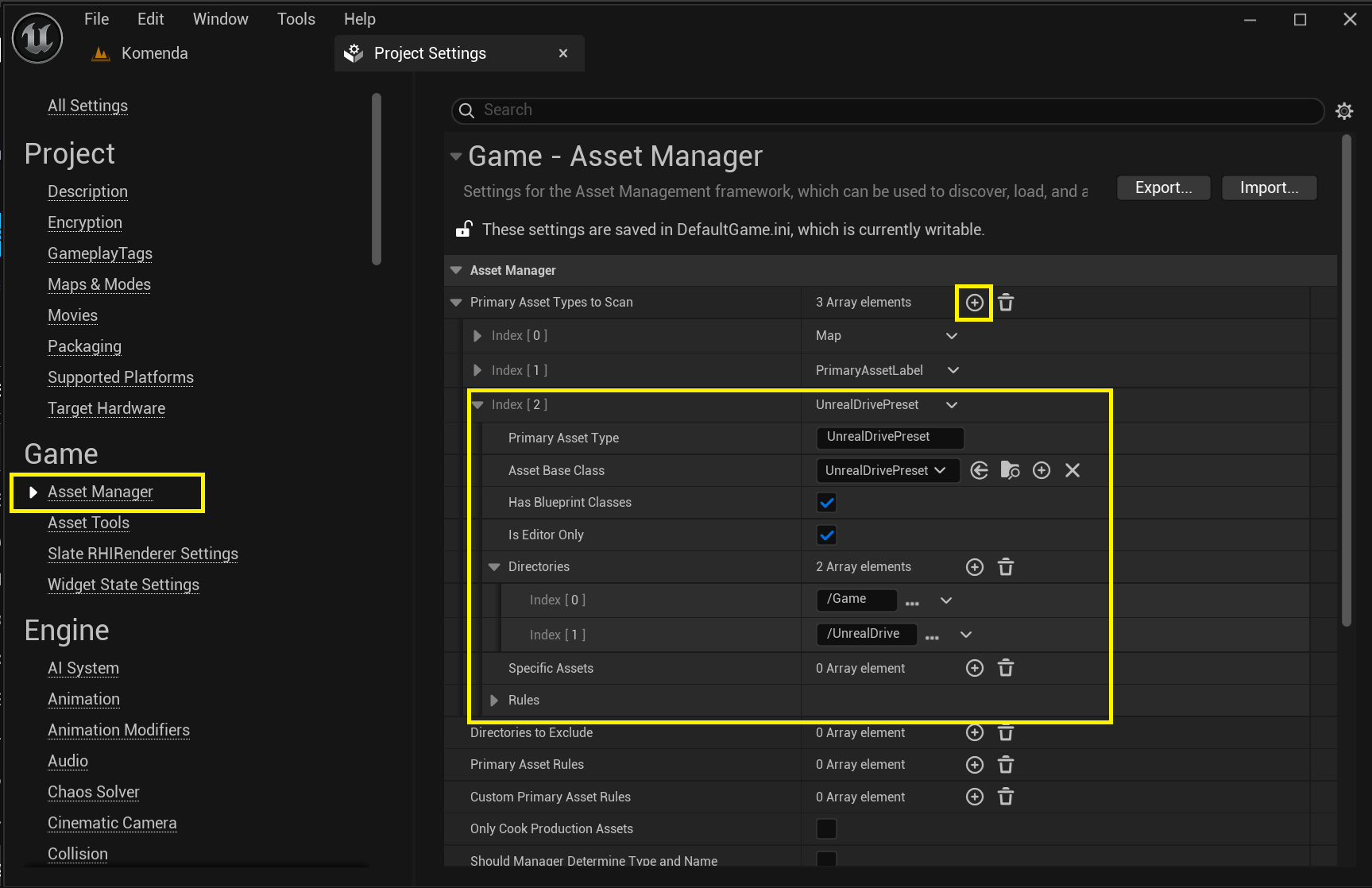Open options dropdown for PrimaryAssetLabel element
Viewport: 1372px width, 888px height.
pos(953,370)
